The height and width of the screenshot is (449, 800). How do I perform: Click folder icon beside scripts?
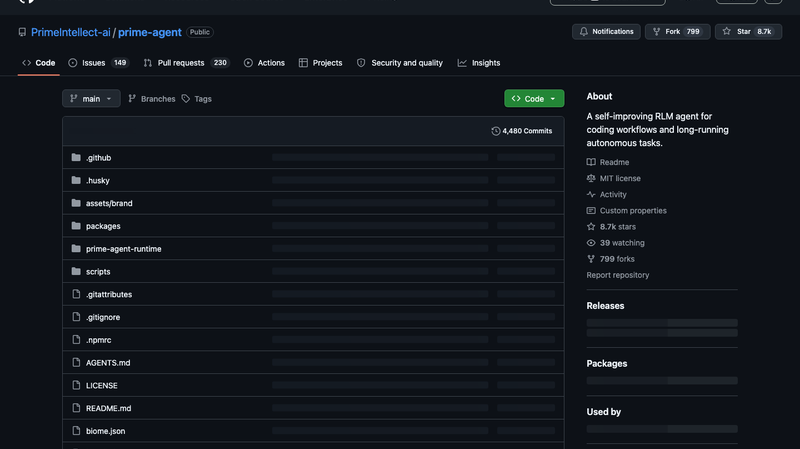click(76, 271)
